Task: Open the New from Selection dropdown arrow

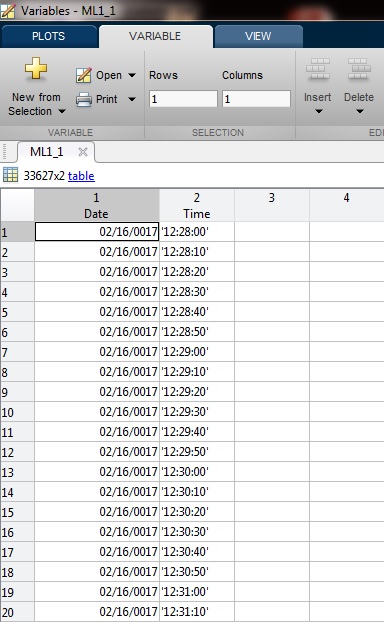Action: click(x=62, y=111)
